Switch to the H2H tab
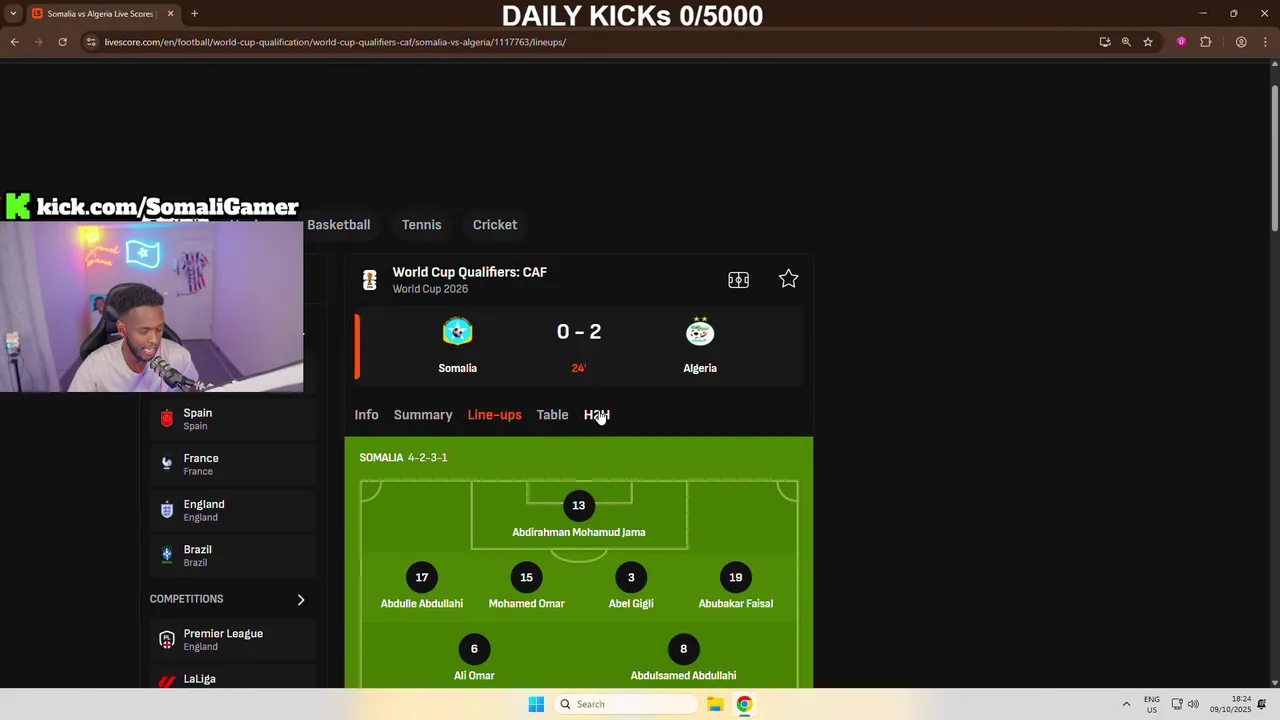This screenshot has width=1280, height=720. pyautogui.click(x=597, y=415)
